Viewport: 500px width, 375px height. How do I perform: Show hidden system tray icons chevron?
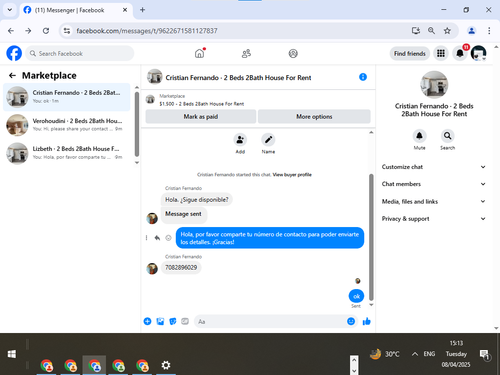pos(415,354)
